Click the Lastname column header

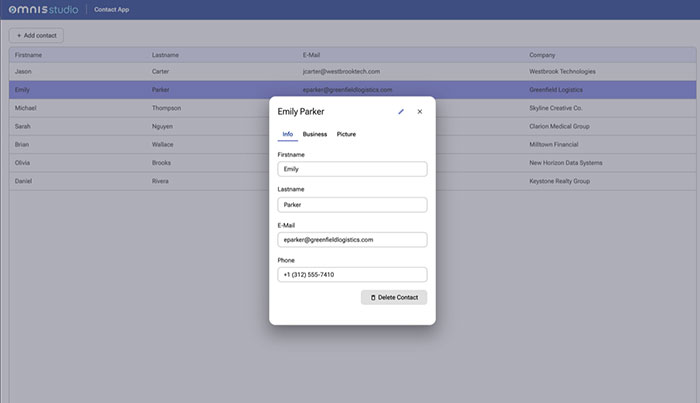[x=165, y=55]
